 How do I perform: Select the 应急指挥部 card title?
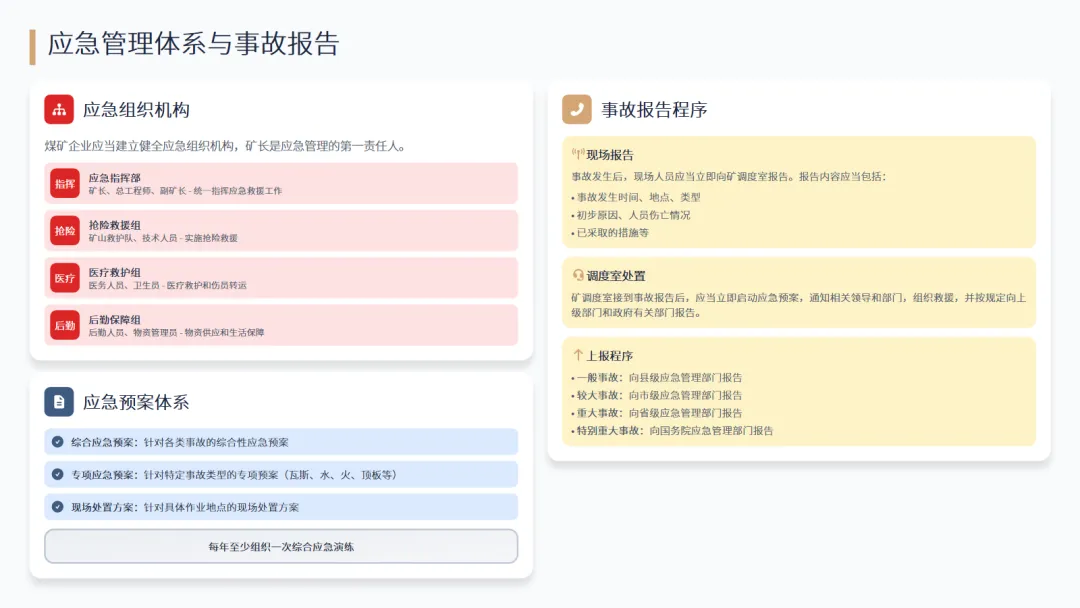click(x=114, y=178)
